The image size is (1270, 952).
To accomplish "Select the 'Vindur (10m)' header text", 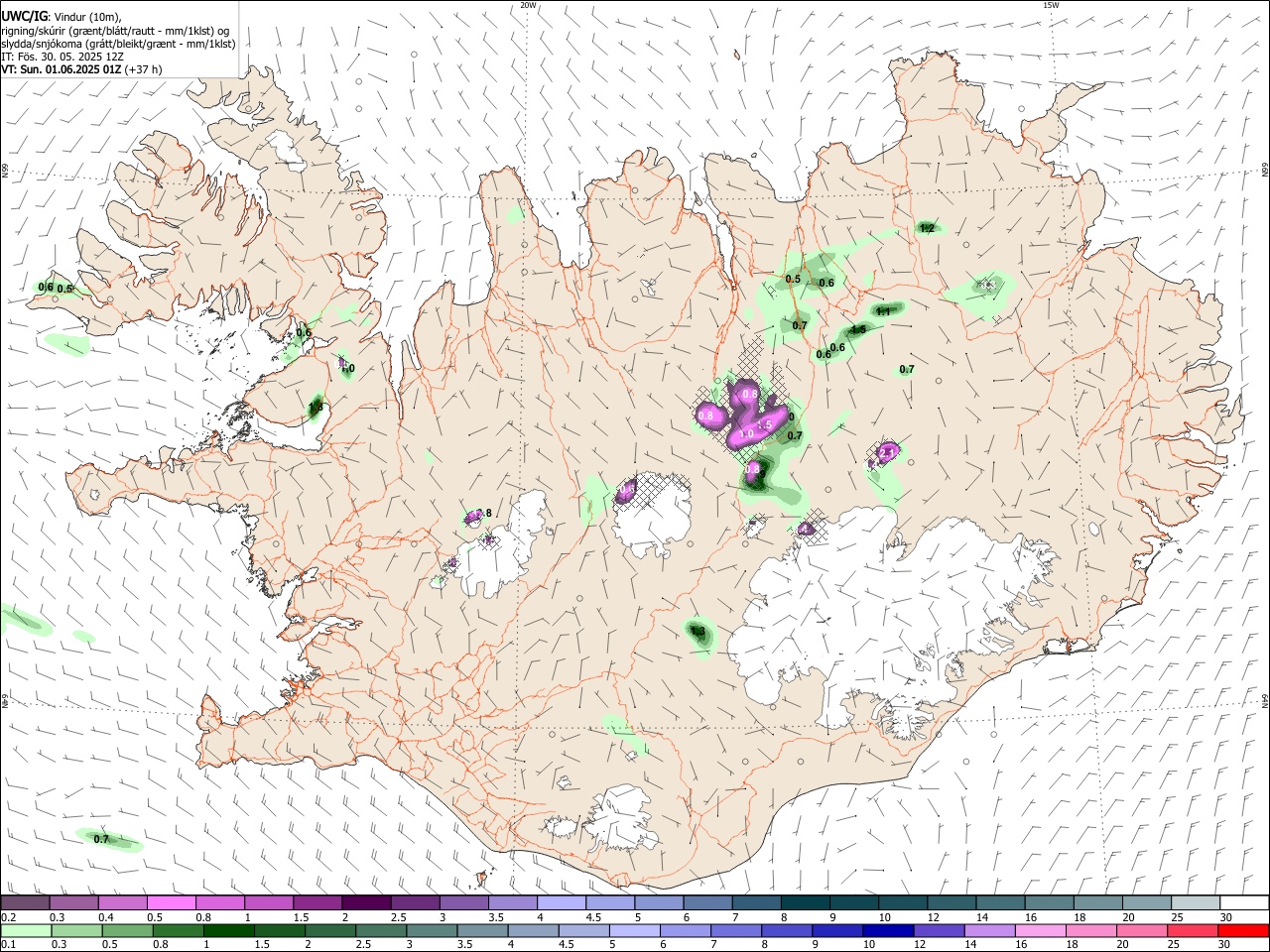I will coord(87,17).
